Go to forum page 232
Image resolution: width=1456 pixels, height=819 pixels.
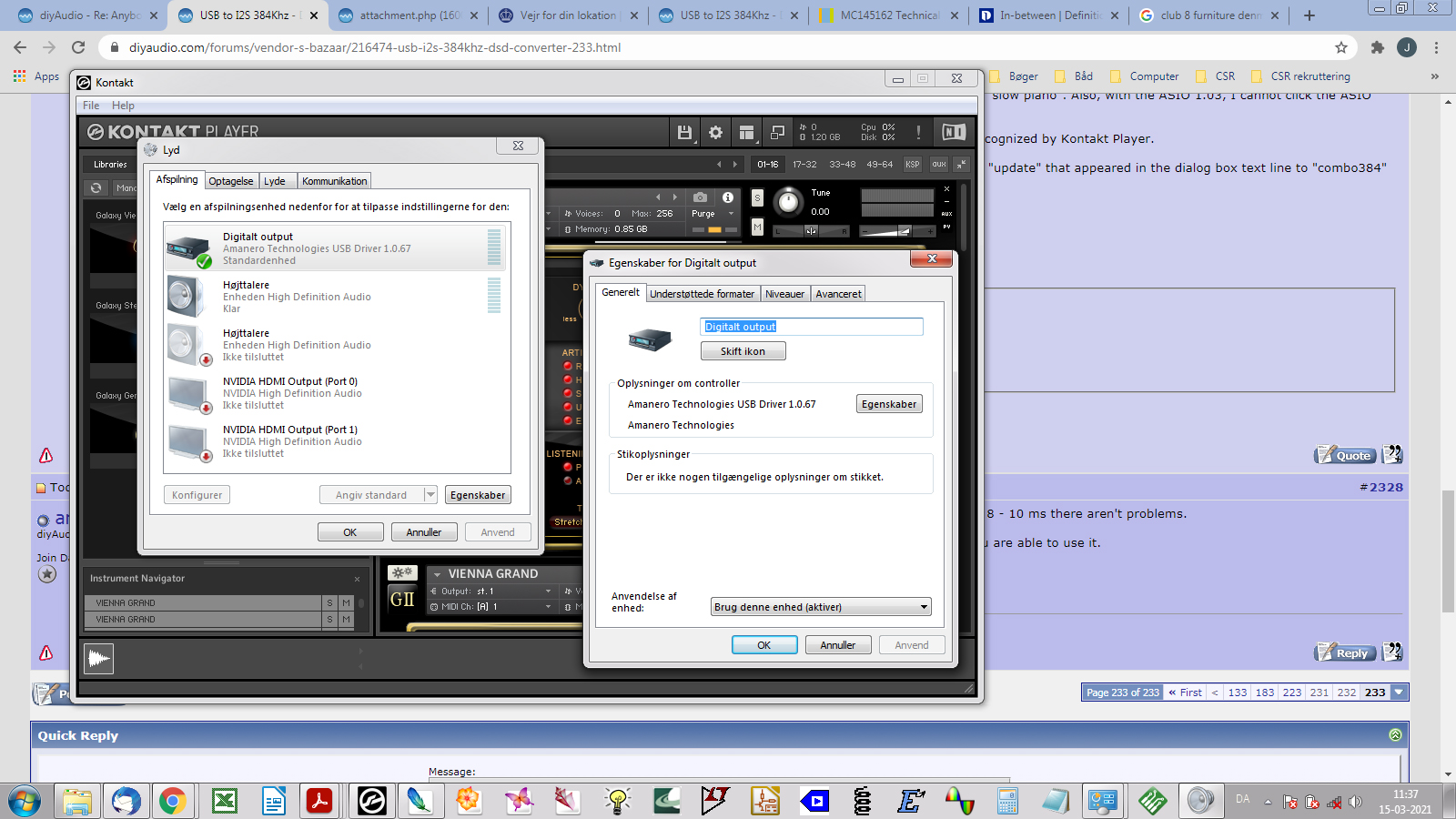1347,693
